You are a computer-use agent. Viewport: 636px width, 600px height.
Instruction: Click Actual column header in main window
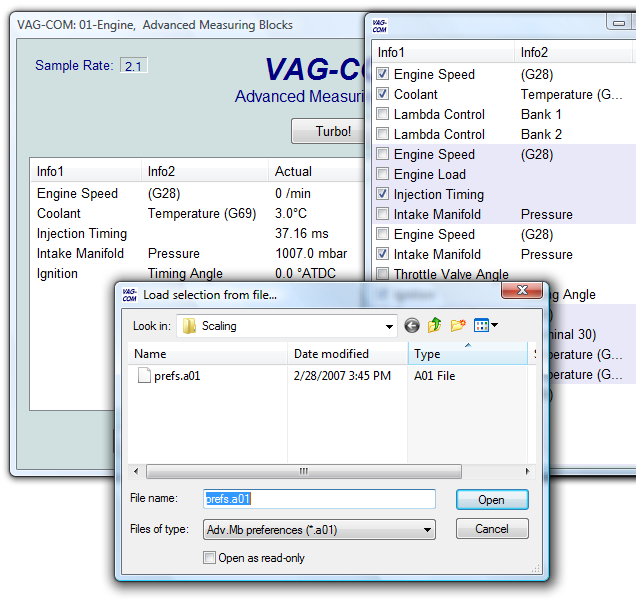click(317, 171)
